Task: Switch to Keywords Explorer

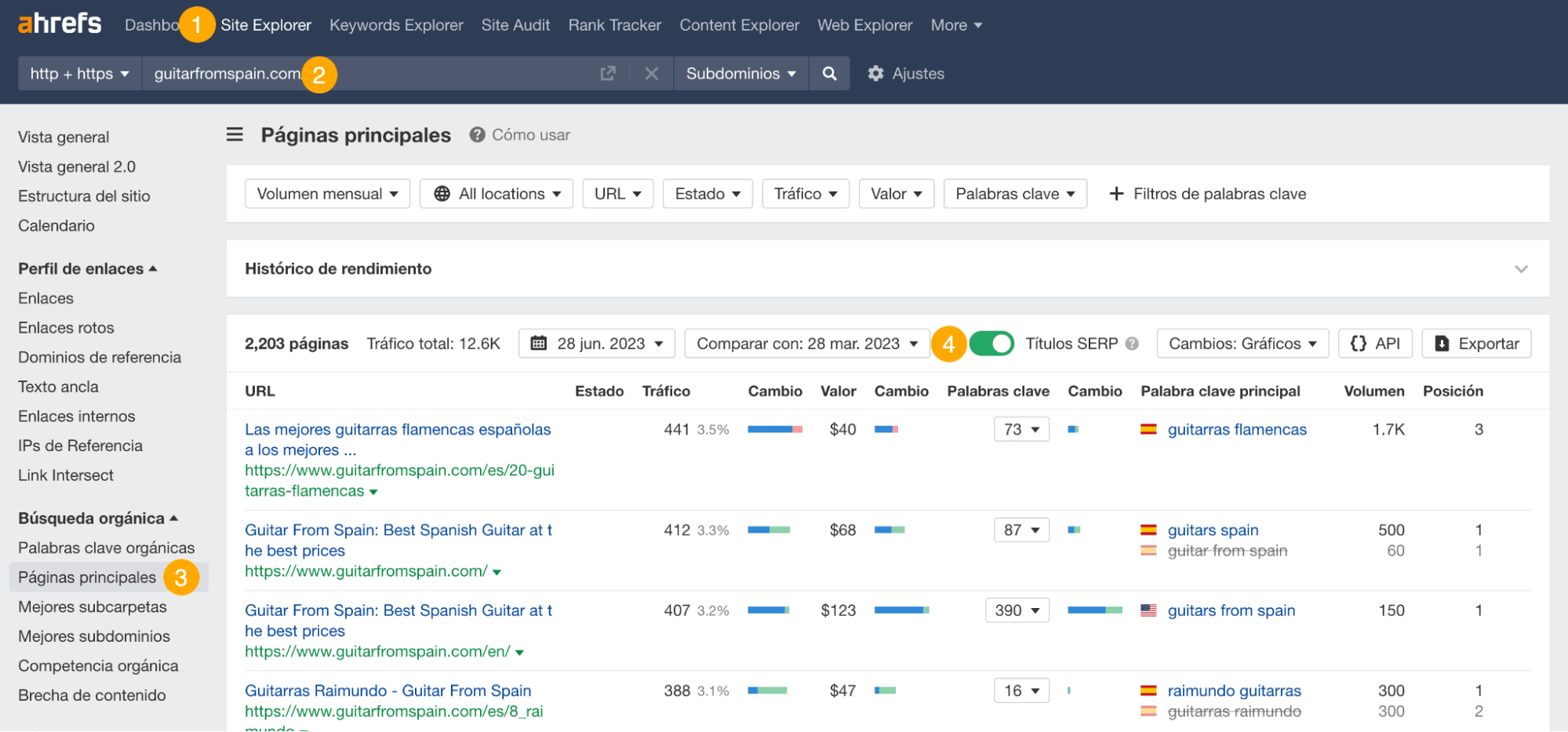Action: point(396,24)
